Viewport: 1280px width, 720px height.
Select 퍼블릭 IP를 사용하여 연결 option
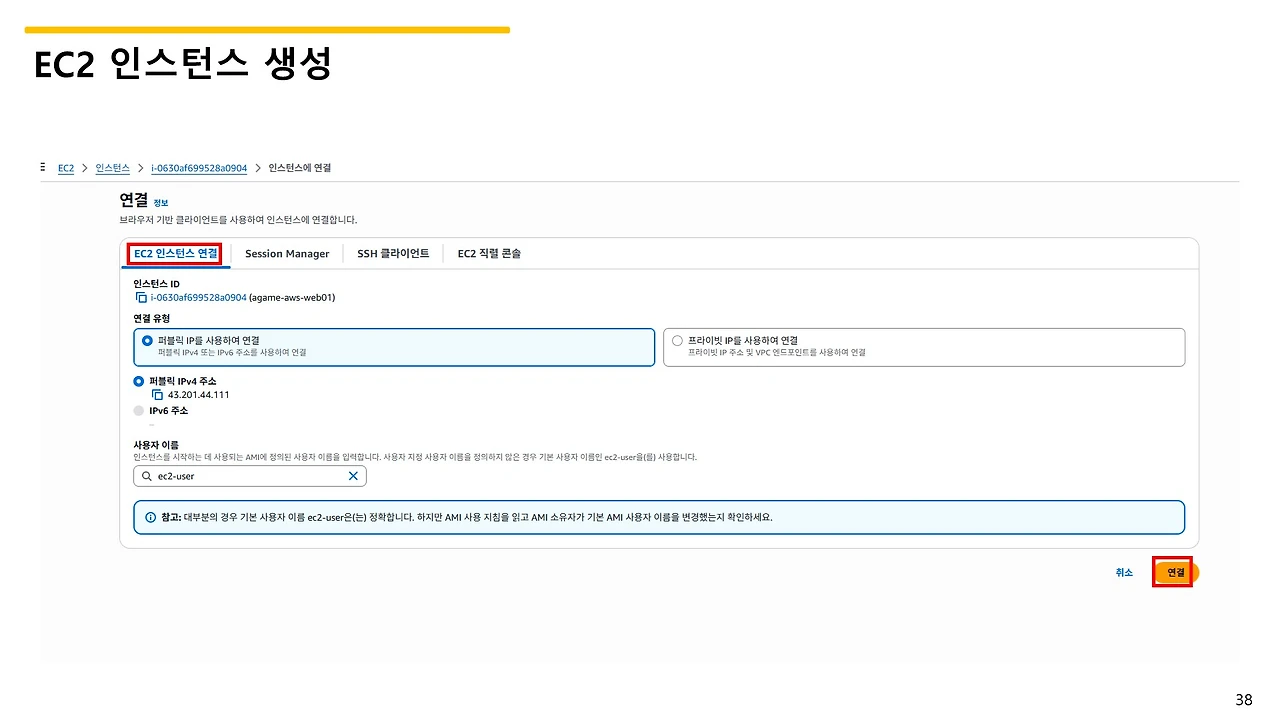(x=394, y=347)
